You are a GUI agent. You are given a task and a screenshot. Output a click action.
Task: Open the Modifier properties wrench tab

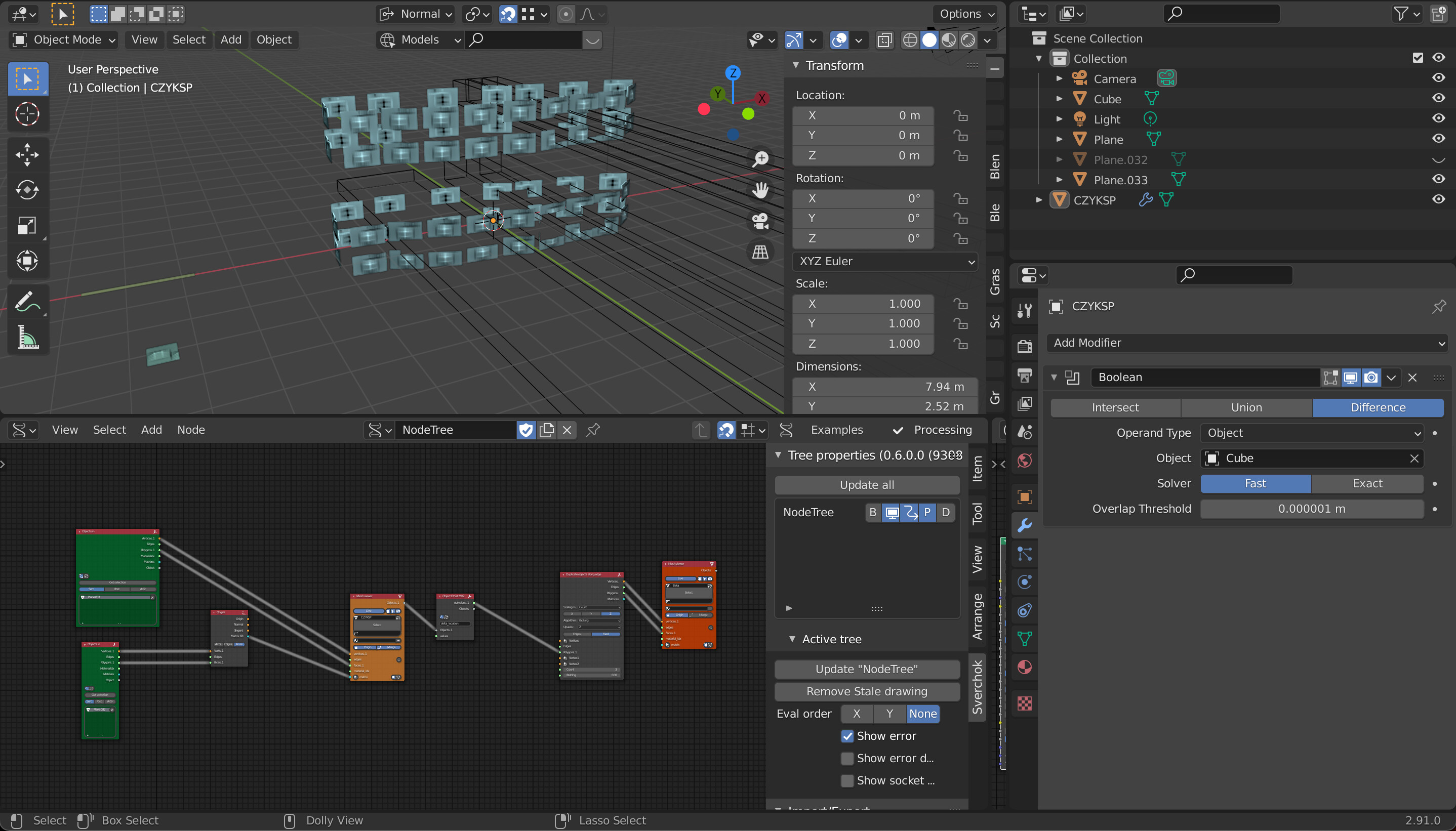pos(1025,525)
